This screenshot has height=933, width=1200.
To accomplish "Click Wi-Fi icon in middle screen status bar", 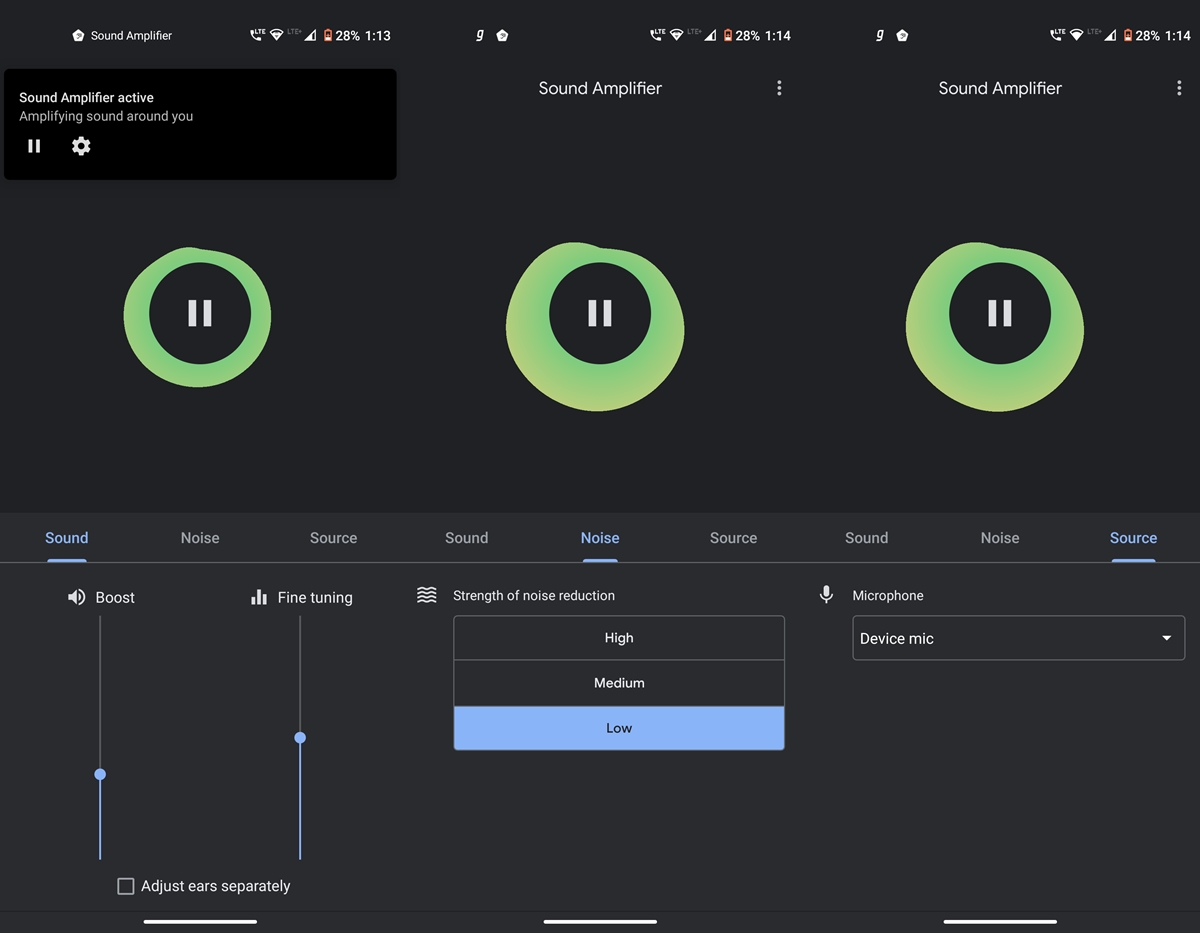I will pyautogui.click(x=677, y=35).
